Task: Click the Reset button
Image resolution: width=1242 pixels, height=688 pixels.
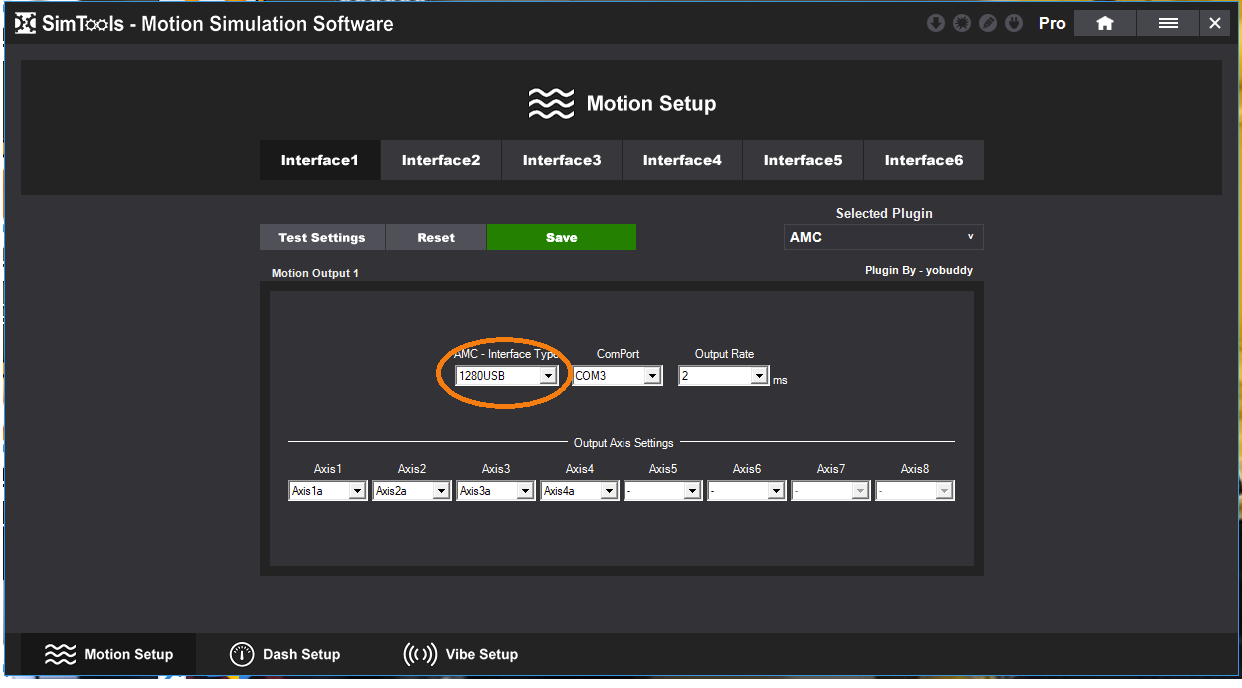Action: [x=436, y=238]
